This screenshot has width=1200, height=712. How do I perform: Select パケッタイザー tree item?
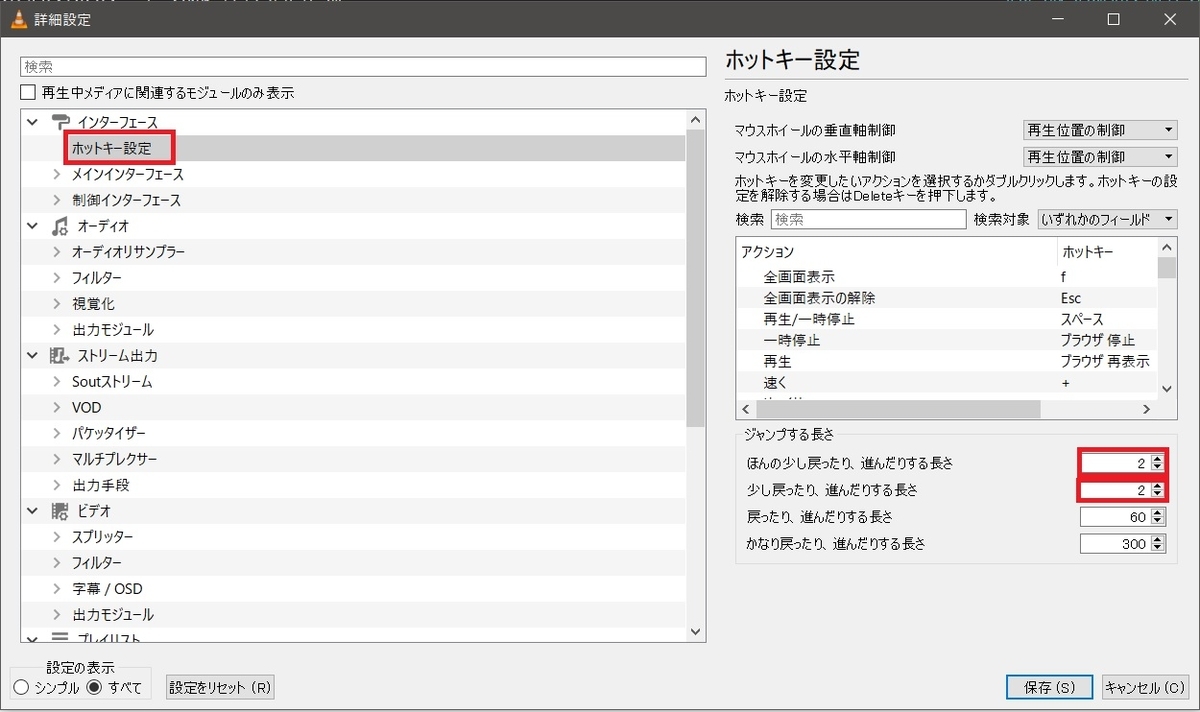[x=109, y=434]
